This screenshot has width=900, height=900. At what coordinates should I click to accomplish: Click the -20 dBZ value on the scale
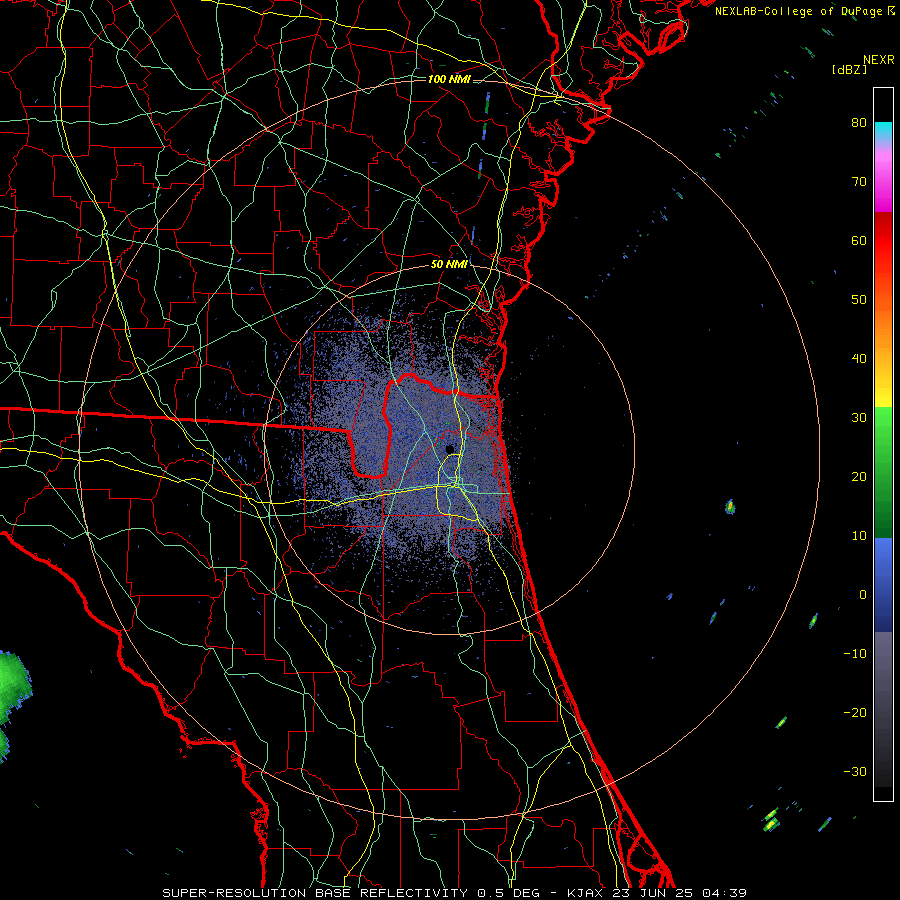point(855,712)
